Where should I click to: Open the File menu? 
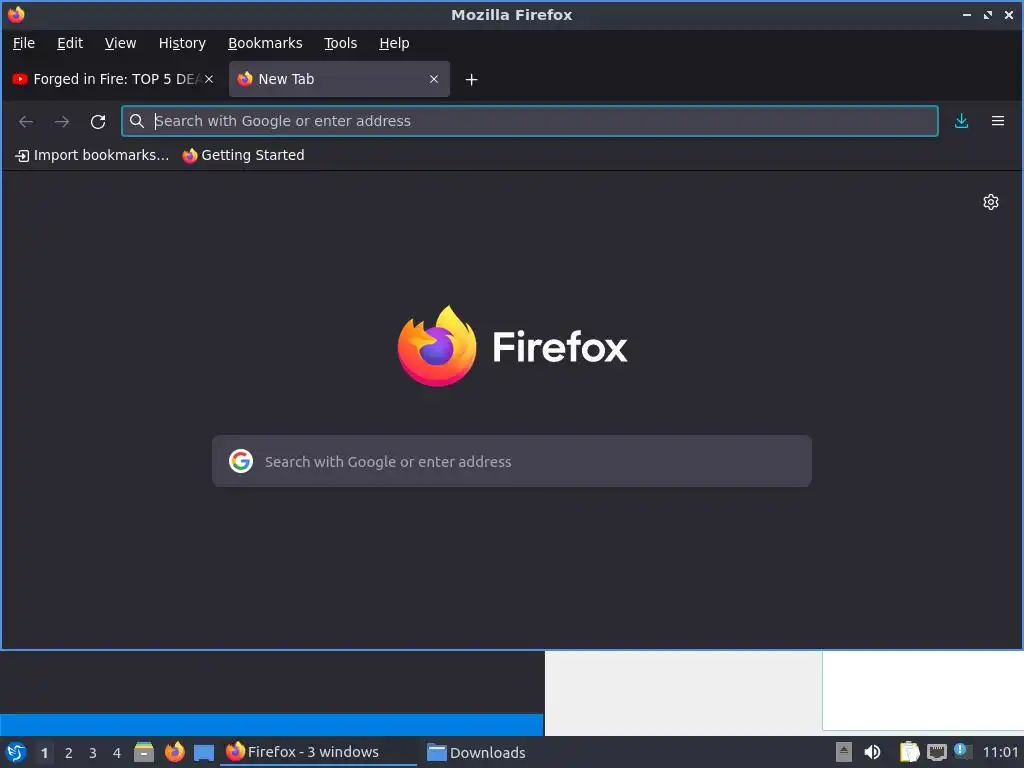[x=24, y=43]
